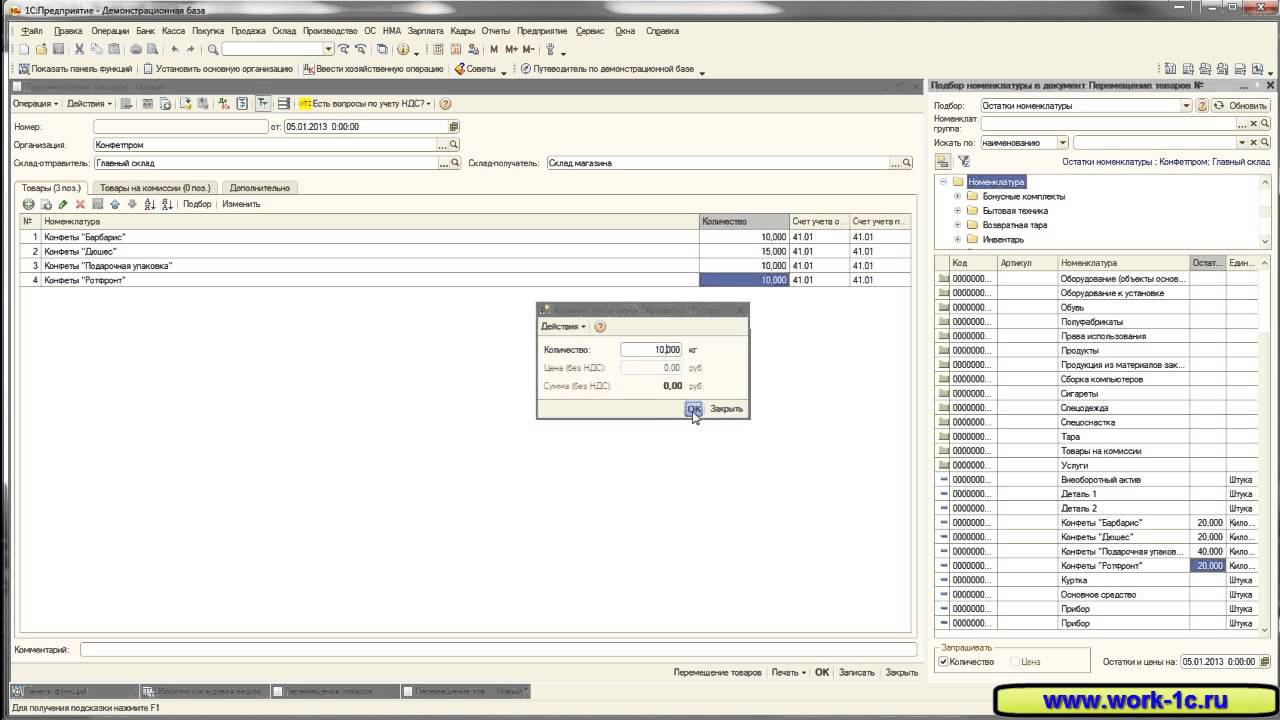Click the red X delete row icon

click(80, 204)
